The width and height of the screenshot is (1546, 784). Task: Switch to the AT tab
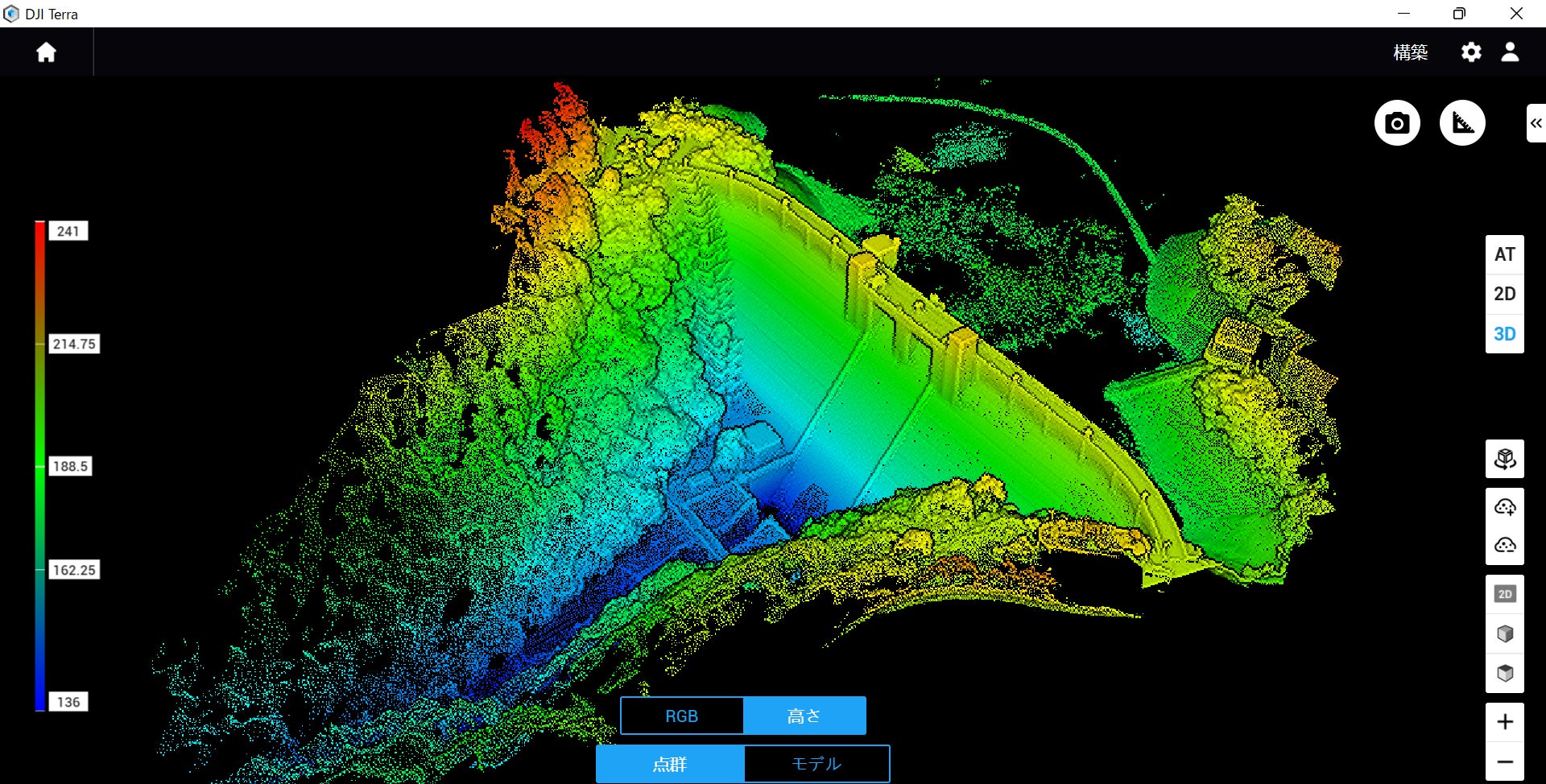coord(1504,254)
